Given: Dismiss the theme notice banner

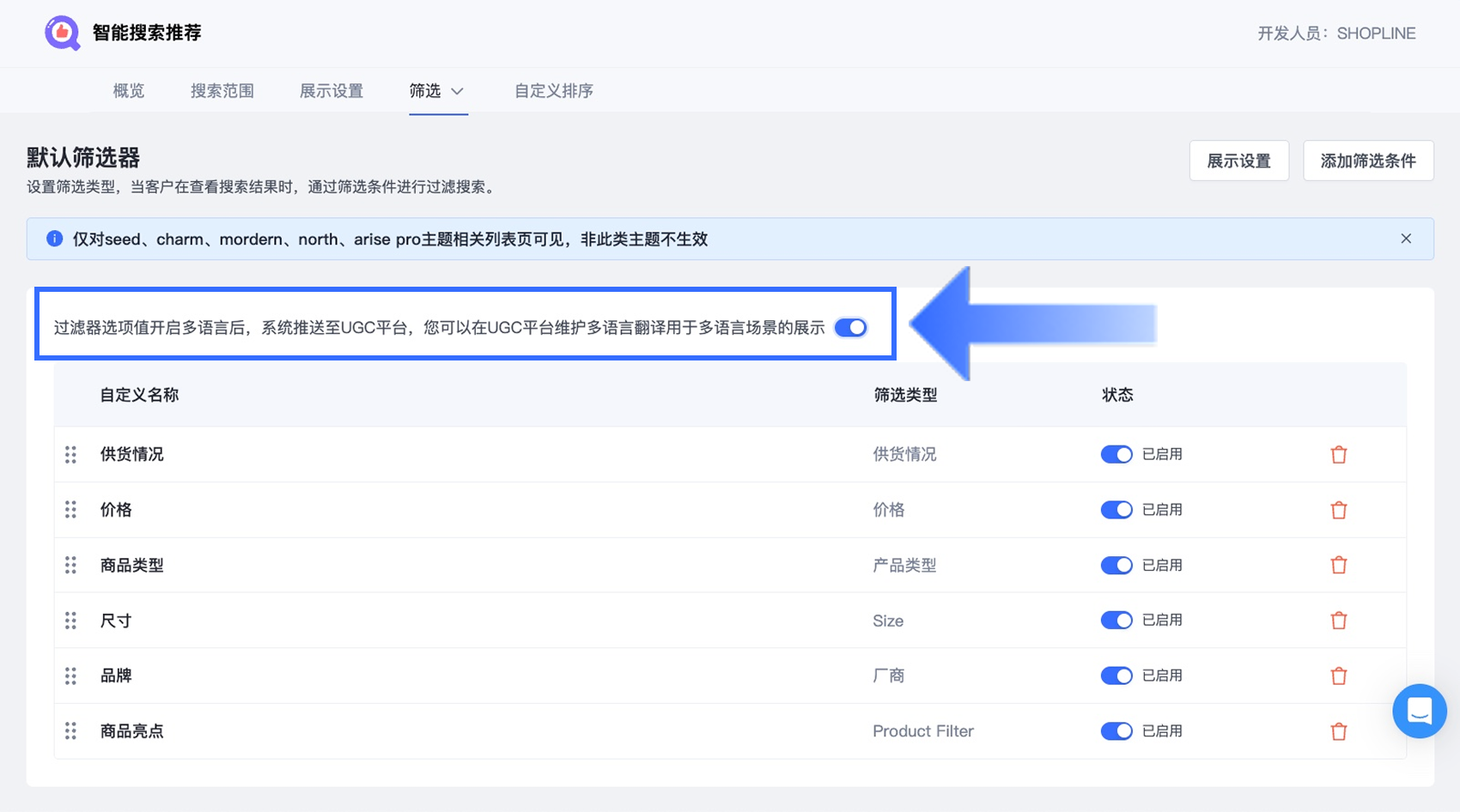Looking at the screenshot, I should [x=1406, y=239].
